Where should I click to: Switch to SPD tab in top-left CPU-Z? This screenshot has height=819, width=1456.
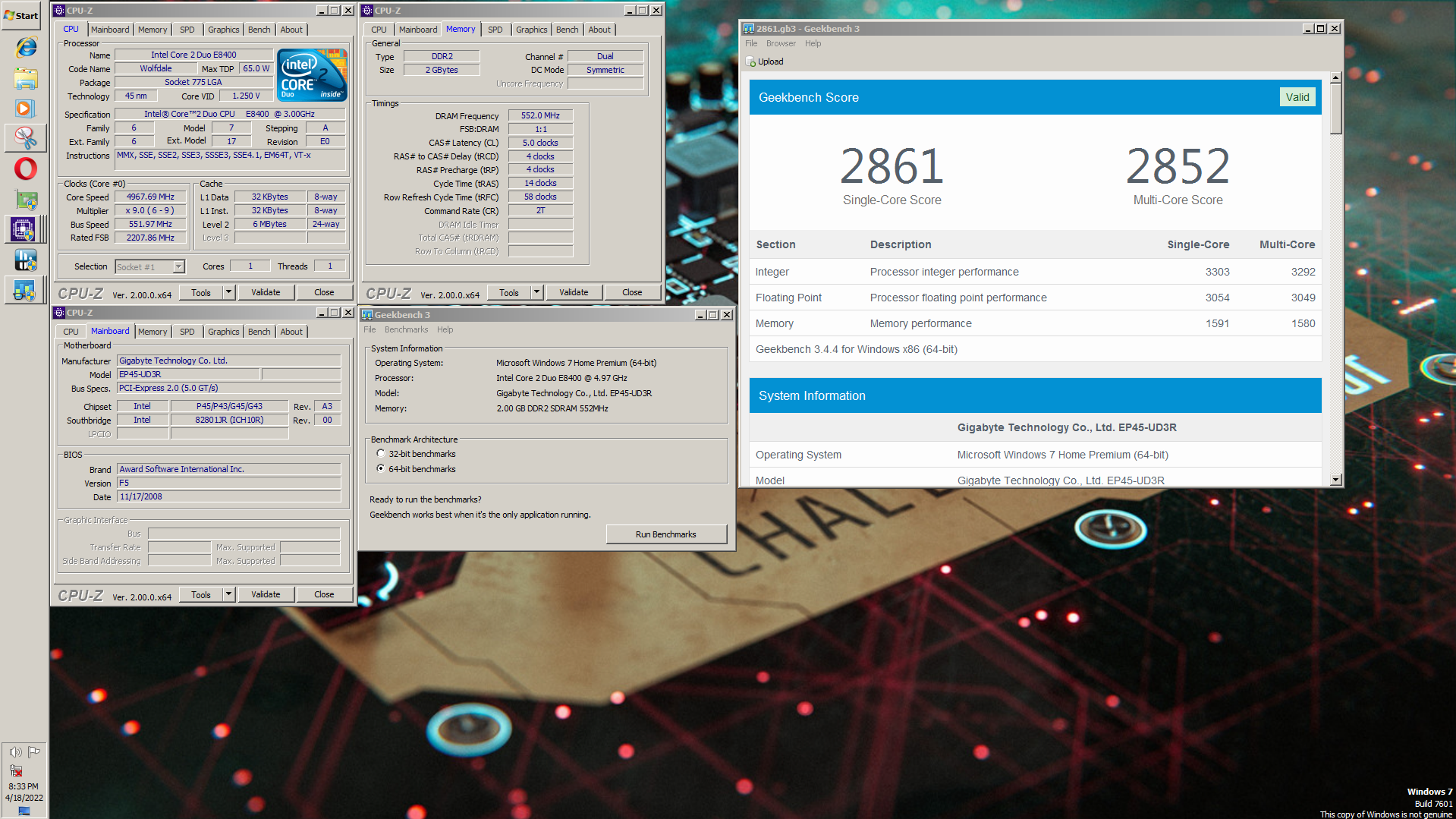click(x=187, y=30)
